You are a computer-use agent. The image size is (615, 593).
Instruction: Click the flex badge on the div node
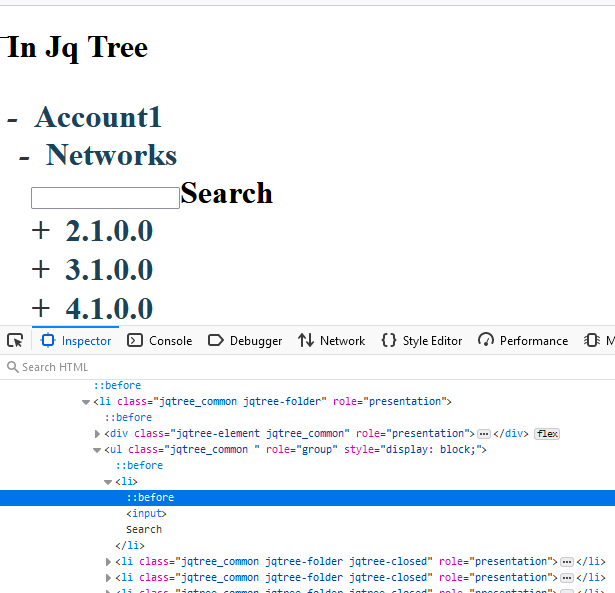[x=547, y=434]
